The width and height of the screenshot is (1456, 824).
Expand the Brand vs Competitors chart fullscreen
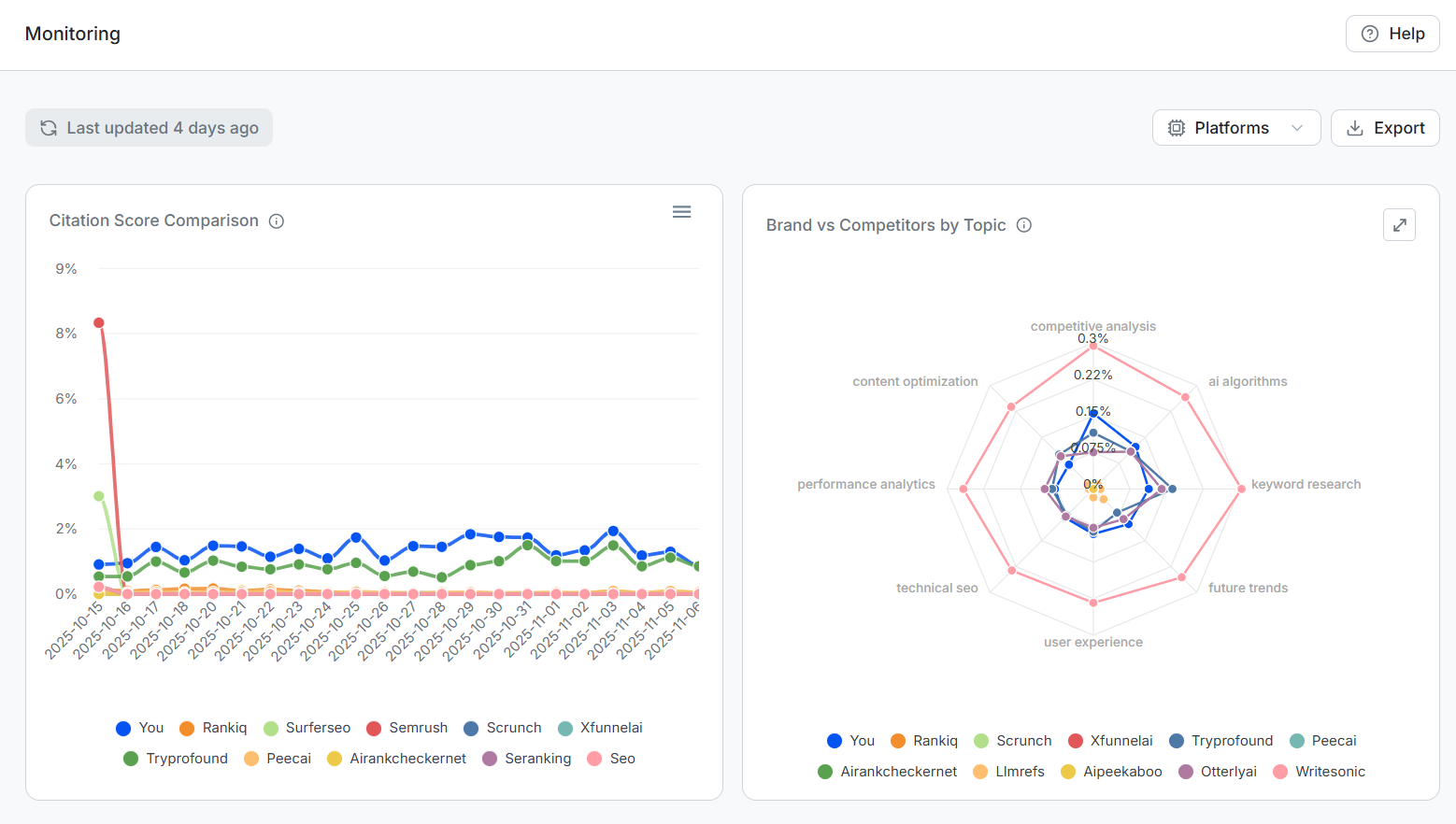[1399, 225]
